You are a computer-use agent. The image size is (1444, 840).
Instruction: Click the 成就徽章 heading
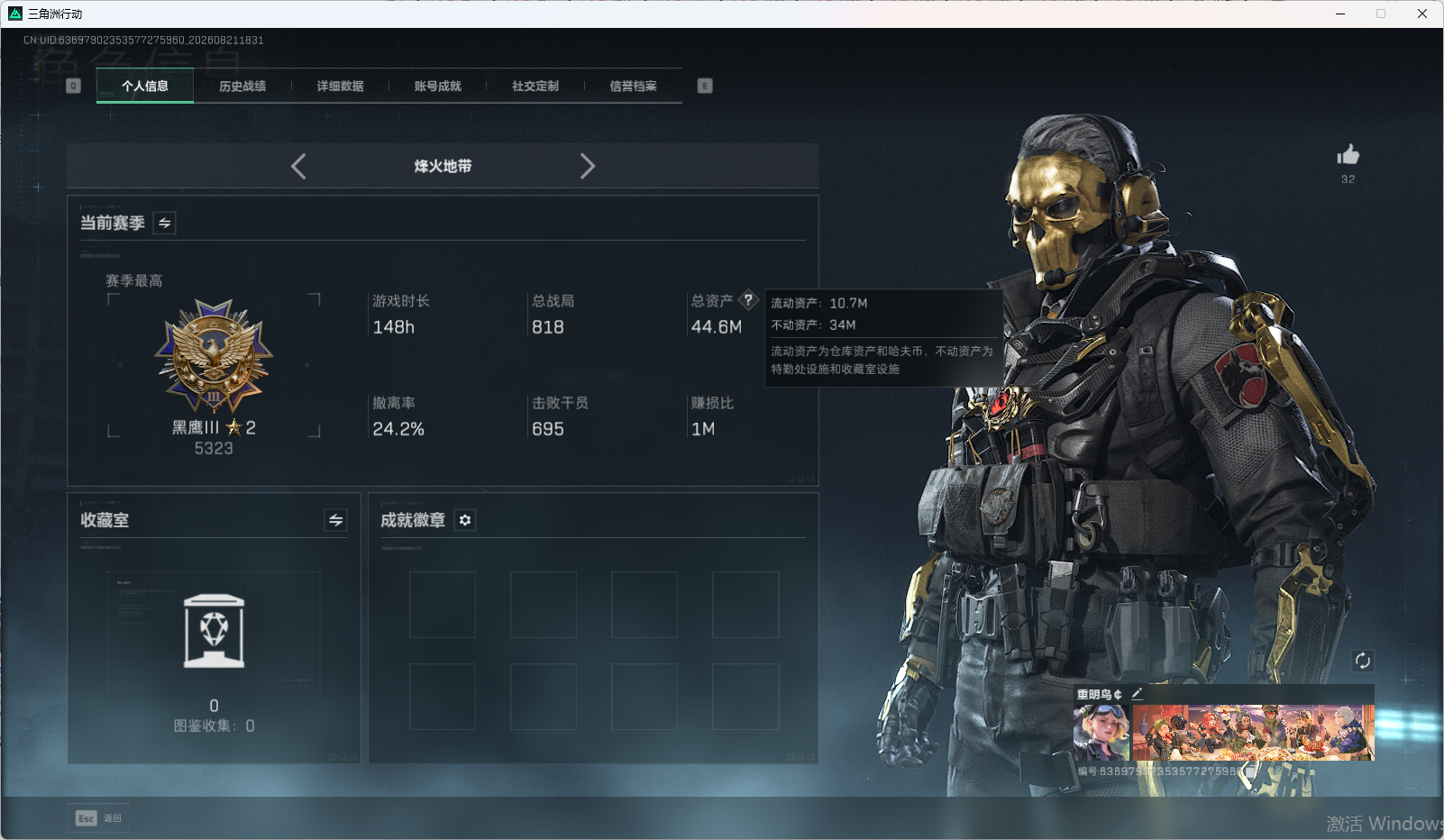(413, 520)
